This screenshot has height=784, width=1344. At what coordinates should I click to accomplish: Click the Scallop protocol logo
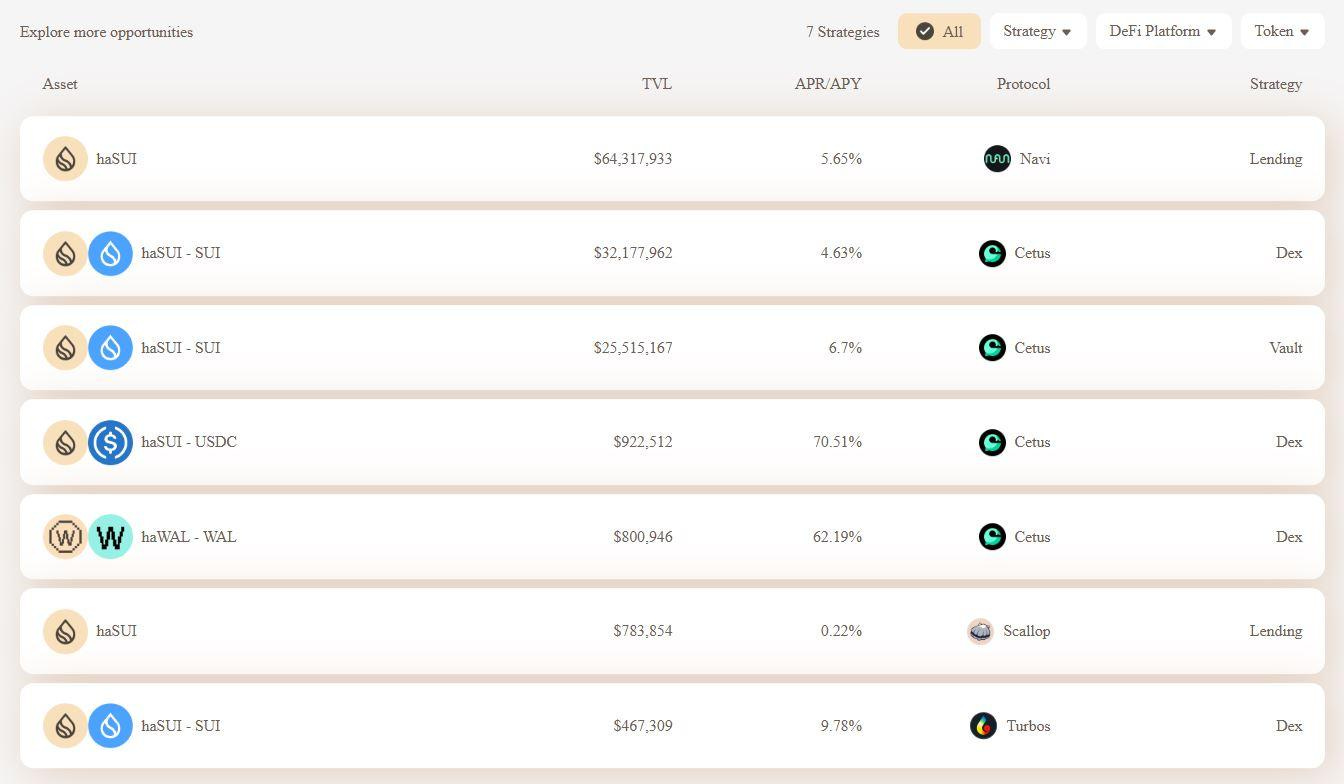(981, 631)
